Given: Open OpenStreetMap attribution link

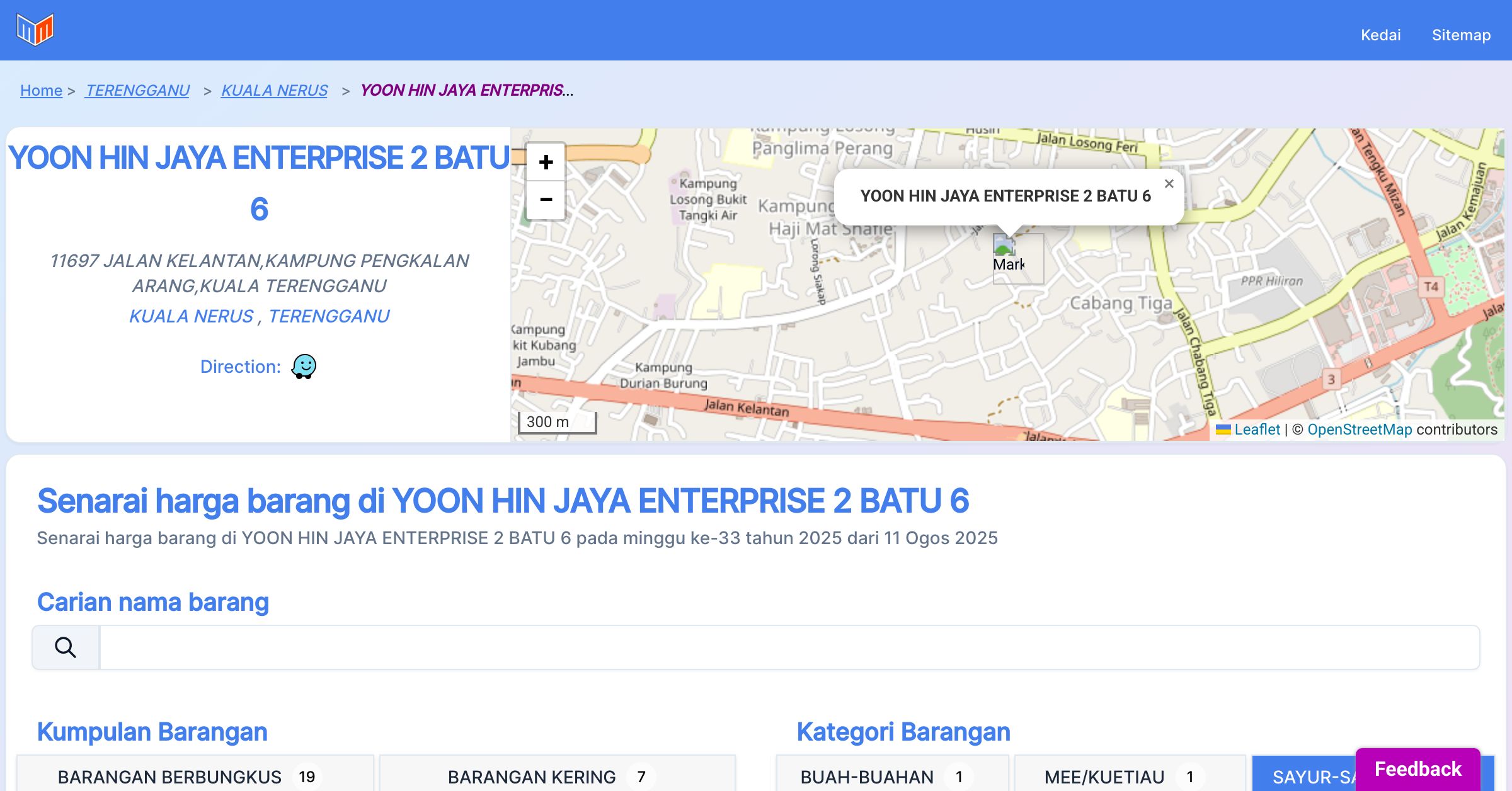Looking at the screenshot, I should pos(1360,430).
